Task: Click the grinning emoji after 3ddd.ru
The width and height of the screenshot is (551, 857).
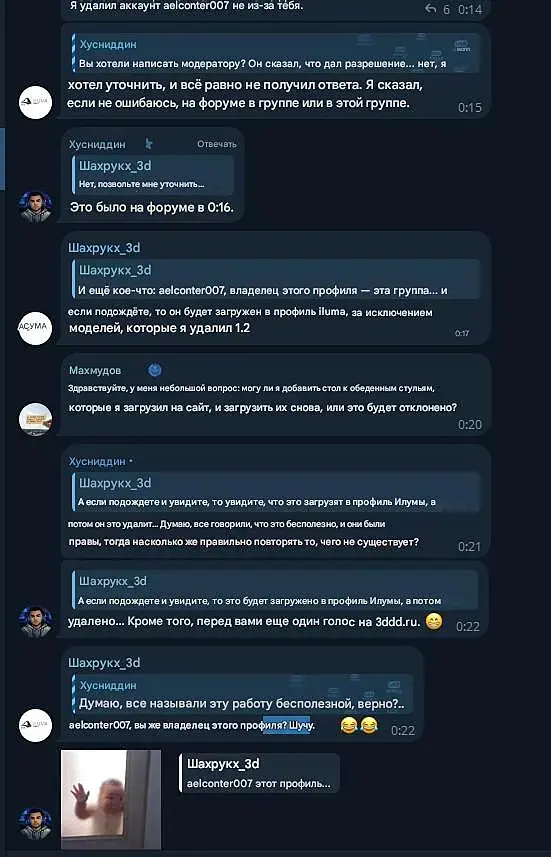Action: tap(434, 621)
